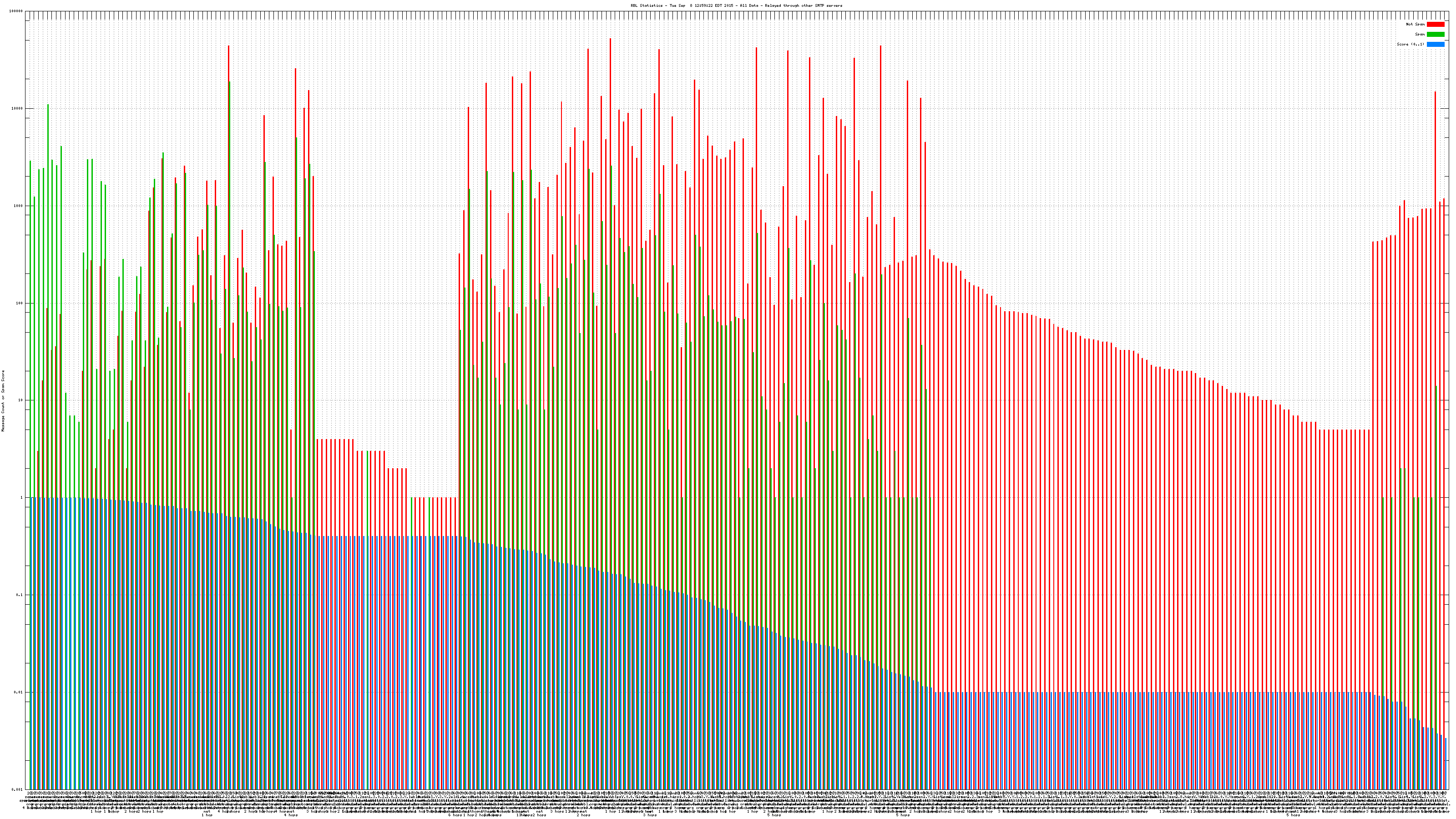This screenshot has width=1456, height=819.
Task: Click the 100000 y-axis label
Action: pos(16,11)
